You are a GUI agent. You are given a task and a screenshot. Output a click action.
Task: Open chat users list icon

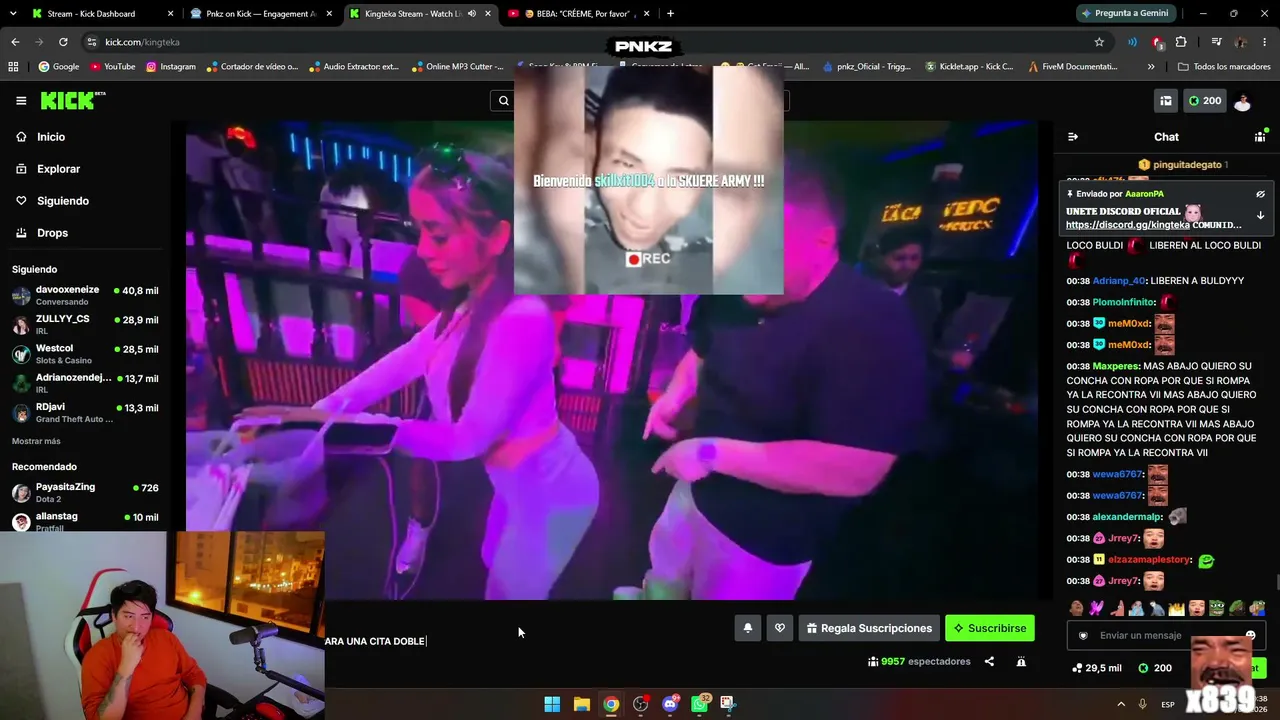pyautogui.click(x=1260, y=137)
